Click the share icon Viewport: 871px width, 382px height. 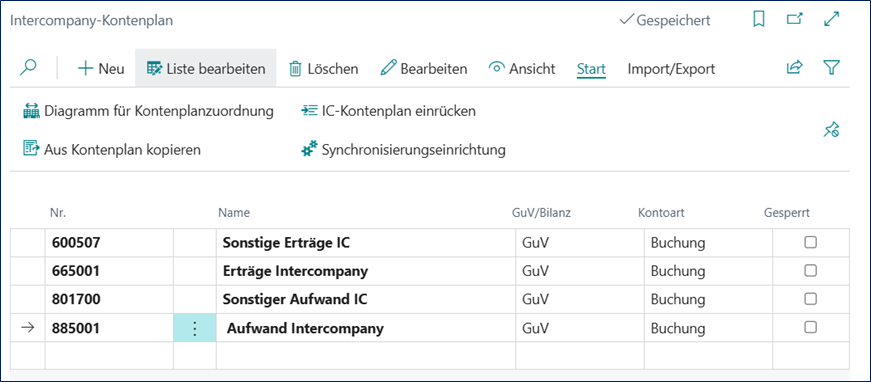[794, 68]
